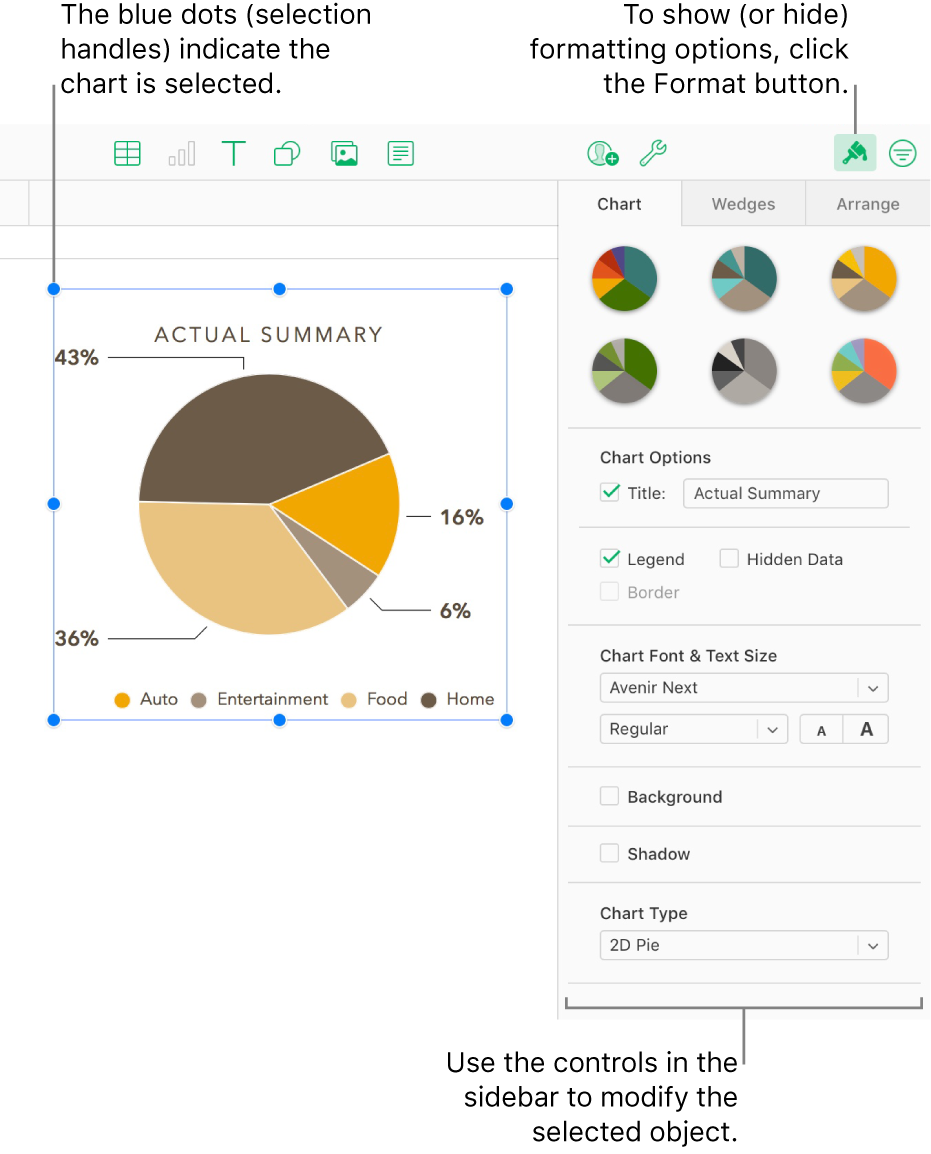Apply the green and gray pie style

click(624, 370)
